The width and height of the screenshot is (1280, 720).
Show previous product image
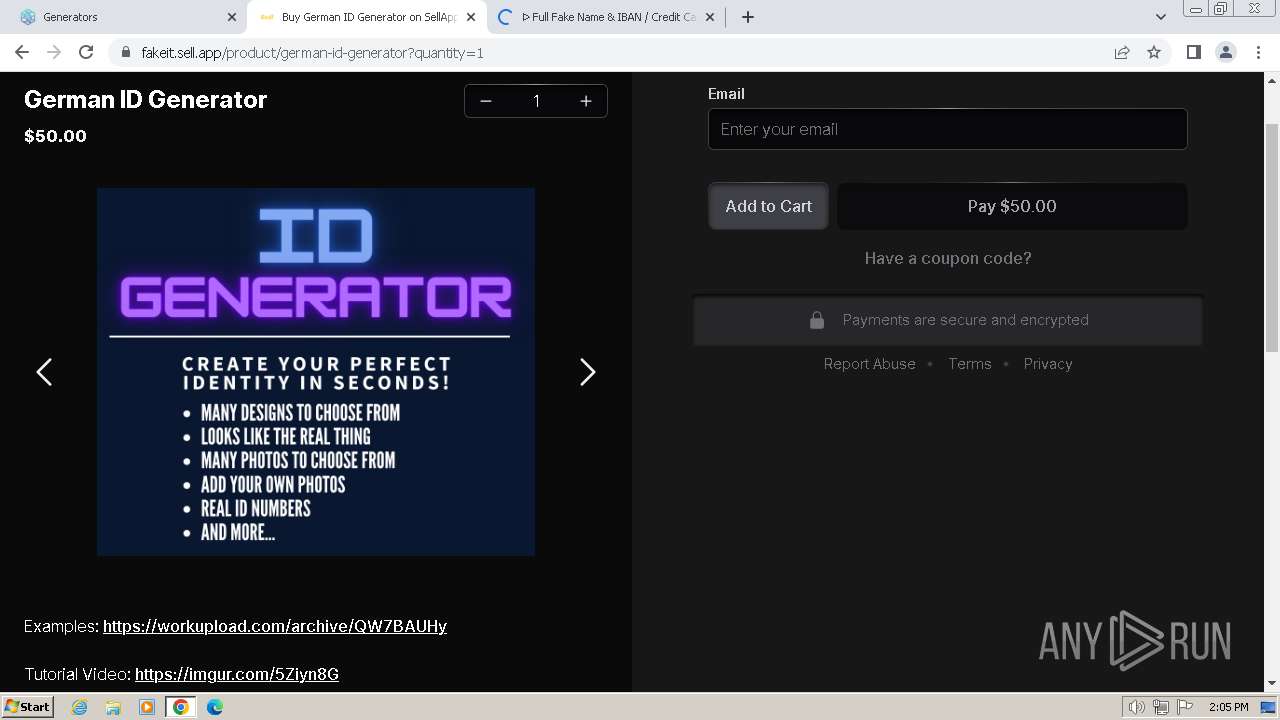[x=44, y=372]
